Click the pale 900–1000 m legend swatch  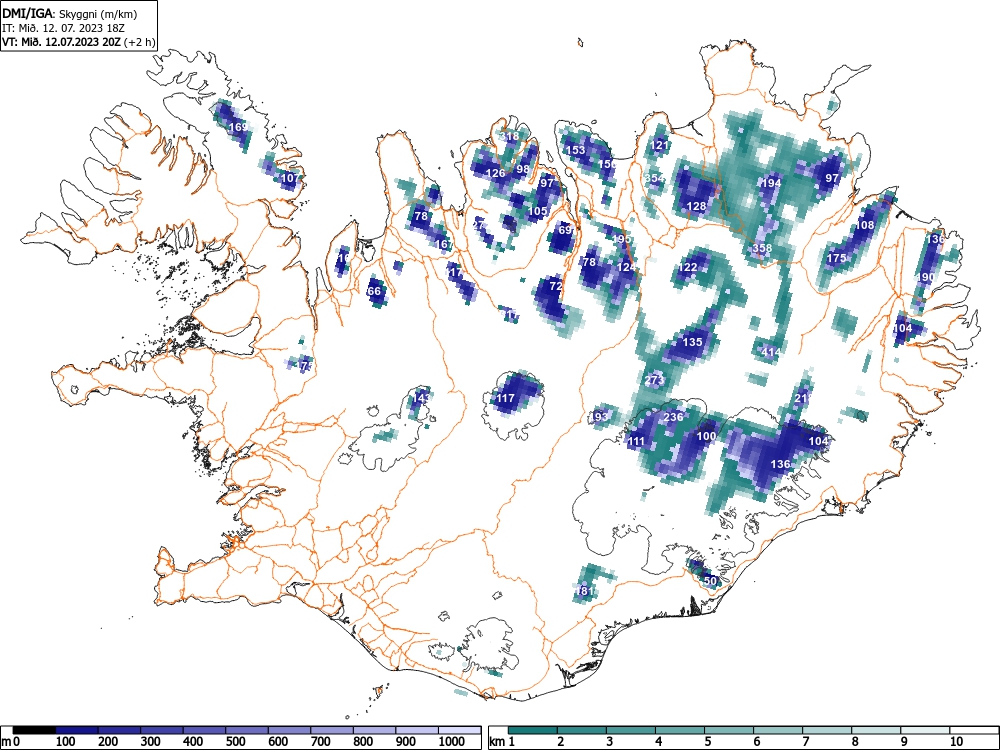tap(417, 730)
